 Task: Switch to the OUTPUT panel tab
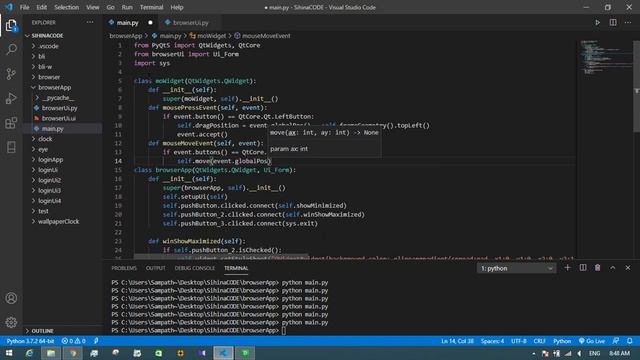pos(156,268)
